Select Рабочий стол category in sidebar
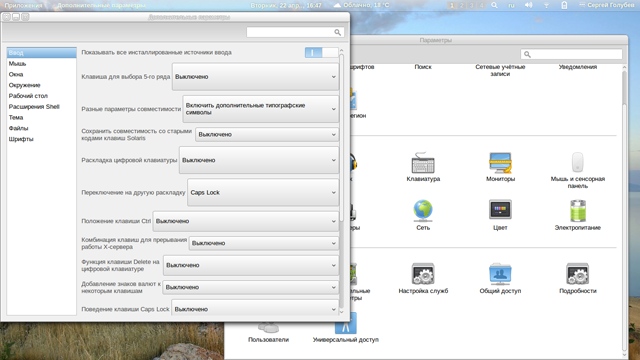The image size is (640, 360). coord(41,96)
